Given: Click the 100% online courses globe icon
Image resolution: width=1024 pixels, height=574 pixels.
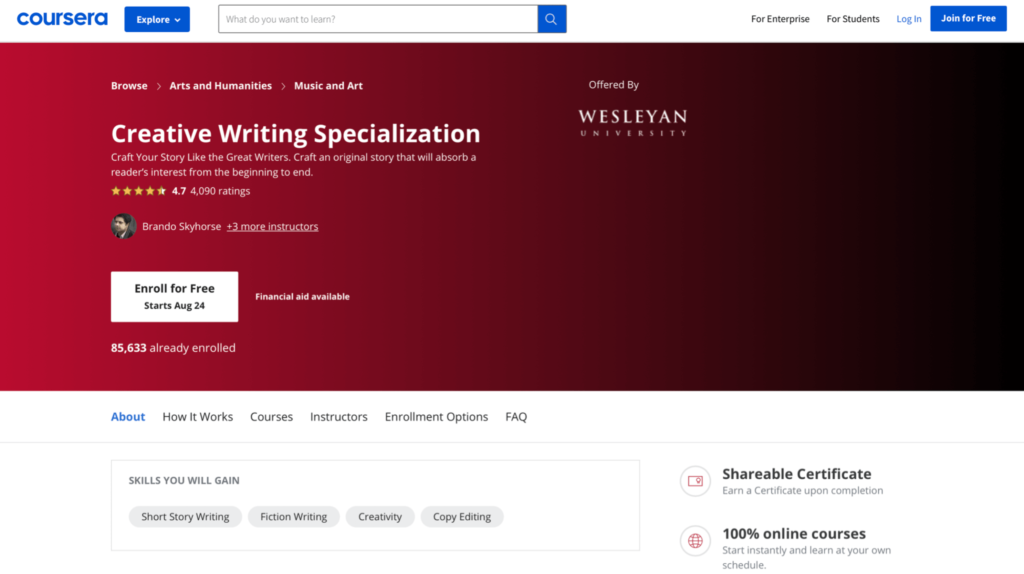Looking at the screenshot, I should (x=695, y=541).
